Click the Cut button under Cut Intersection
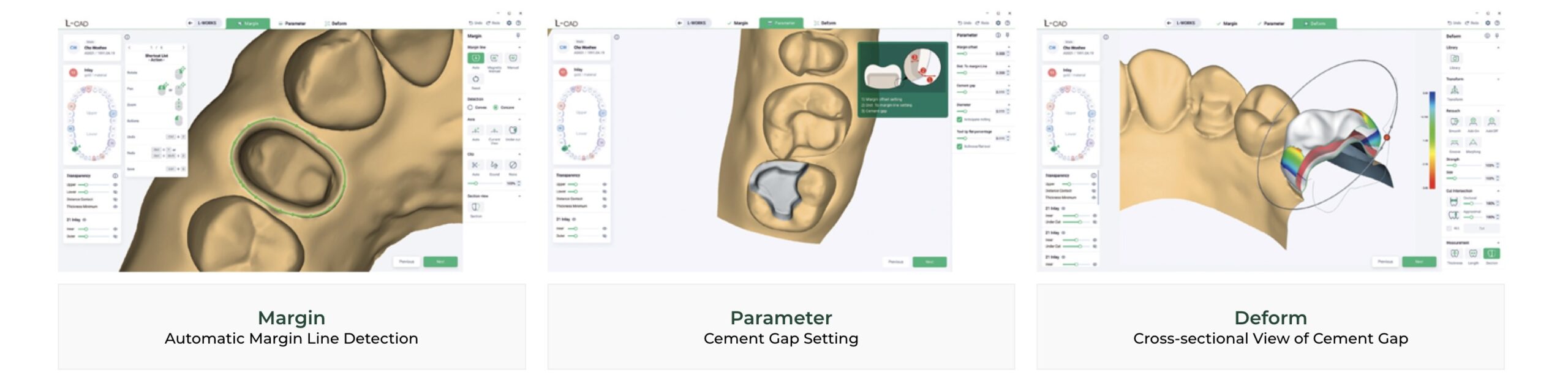This screenshot has width=1568, height=380. coord(1482,228)
